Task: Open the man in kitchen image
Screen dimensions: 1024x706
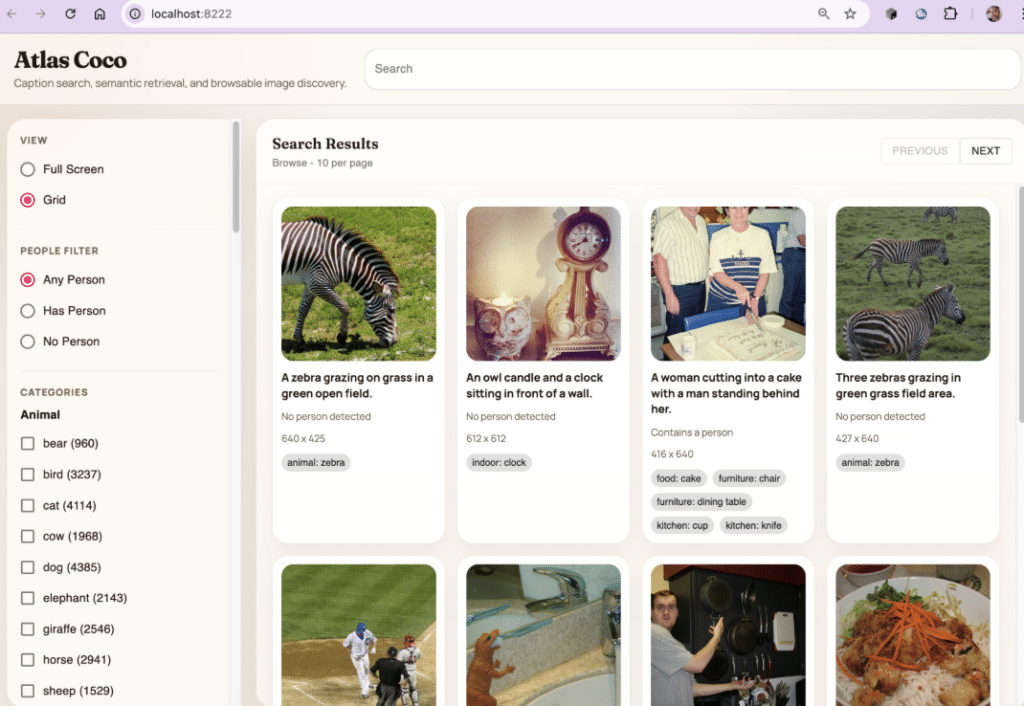Action: click(x=728, y=635)
